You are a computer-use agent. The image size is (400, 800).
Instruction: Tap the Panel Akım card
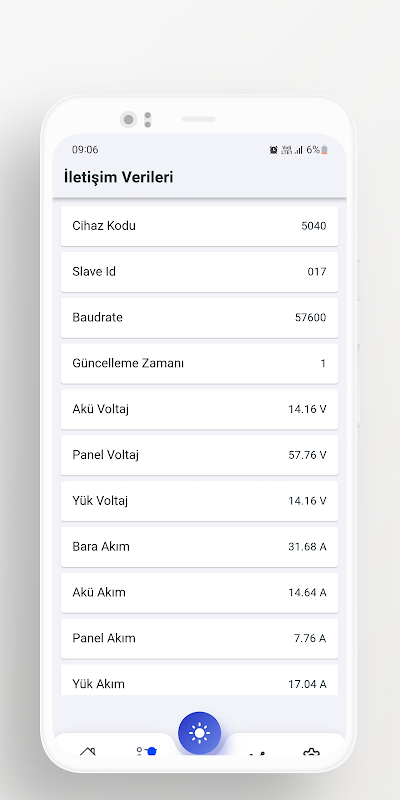click(199, 638)
